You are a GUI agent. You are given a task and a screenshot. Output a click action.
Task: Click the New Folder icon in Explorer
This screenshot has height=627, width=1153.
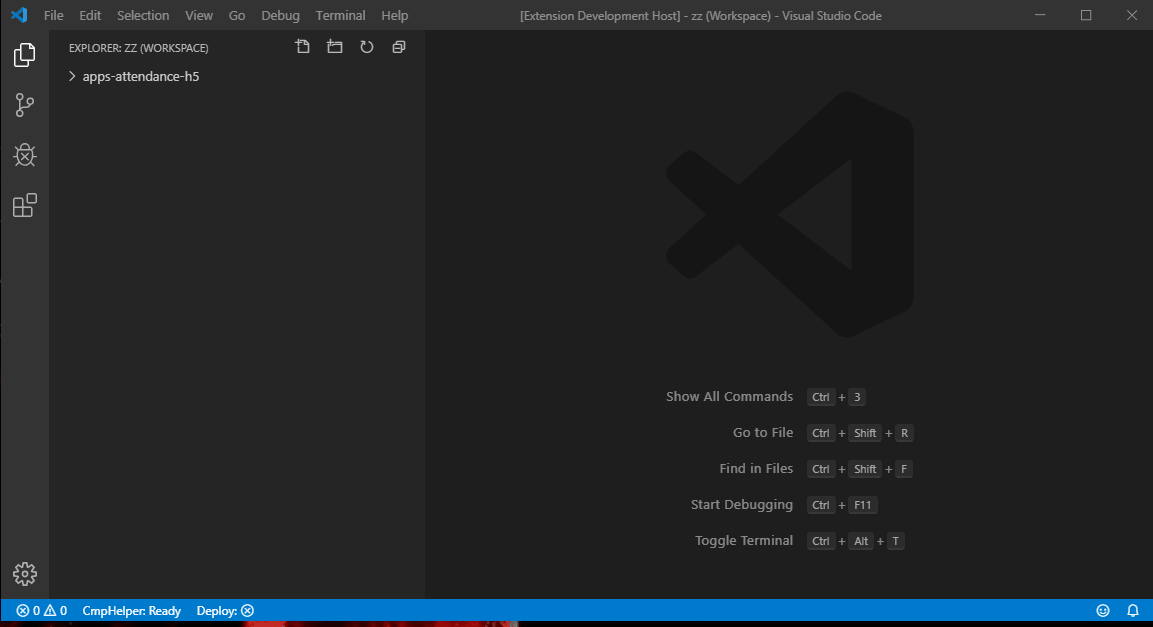(x=335, y=47)
